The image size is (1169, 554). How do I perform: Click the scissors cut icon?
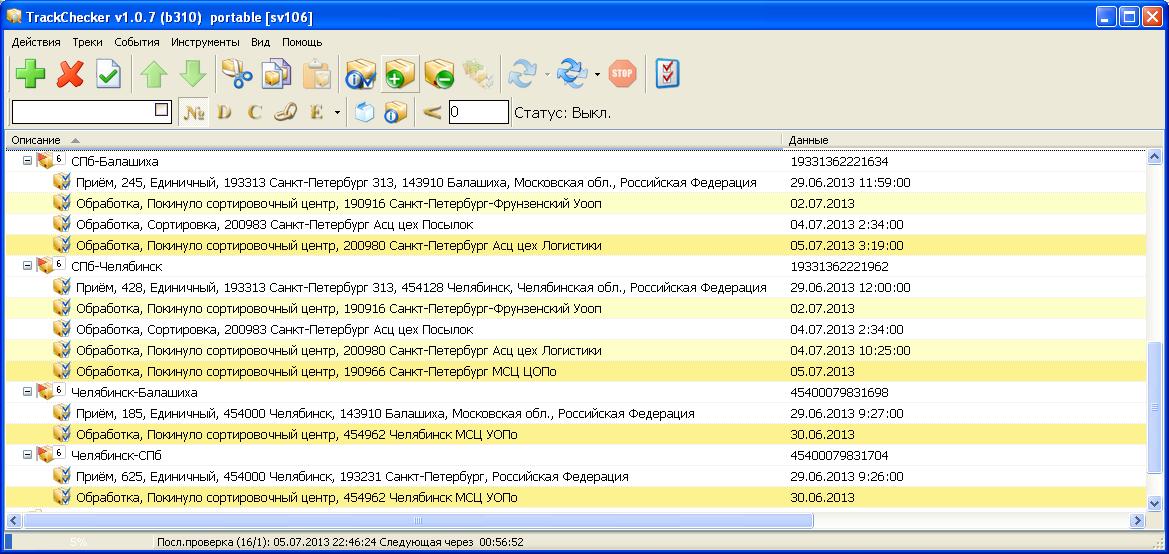click(x=236, y=74)
